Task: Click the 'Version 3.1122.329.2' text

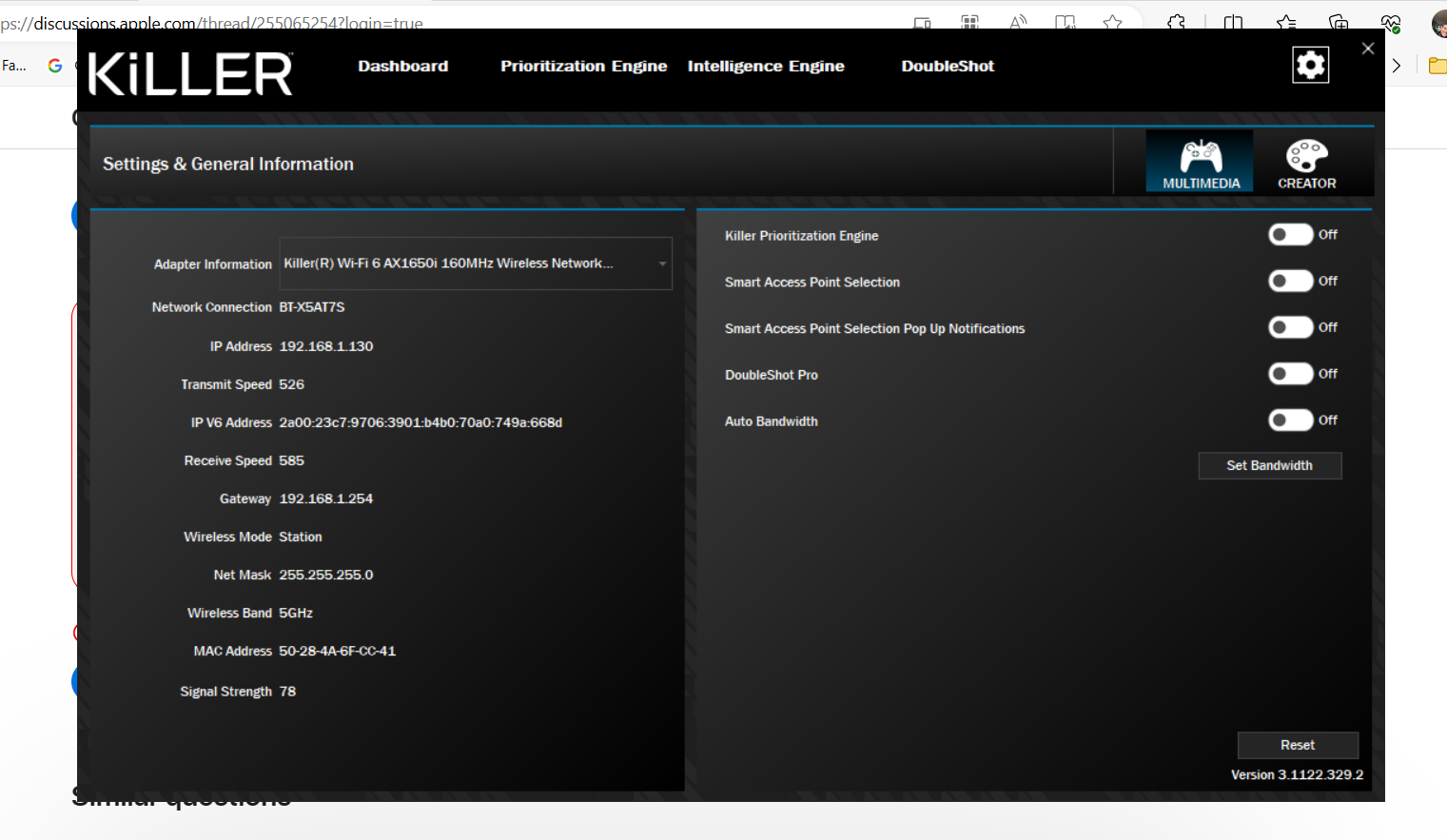Action: pyautogui.click(x=1298, y=774)
